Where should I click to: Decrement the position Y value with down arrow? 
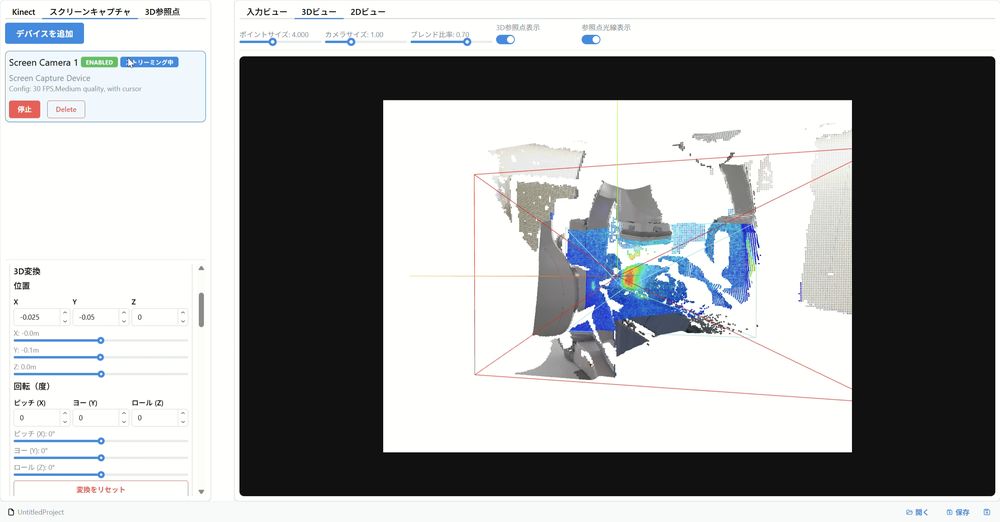click(124, 320)
